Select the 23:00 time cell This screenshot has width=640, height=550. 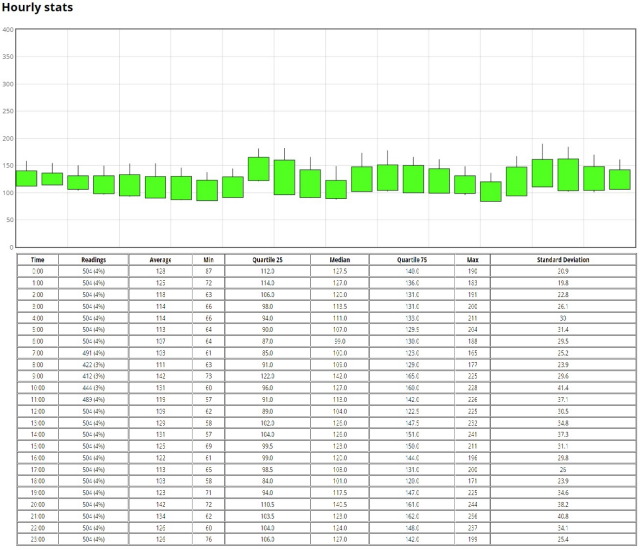[38, 539]
